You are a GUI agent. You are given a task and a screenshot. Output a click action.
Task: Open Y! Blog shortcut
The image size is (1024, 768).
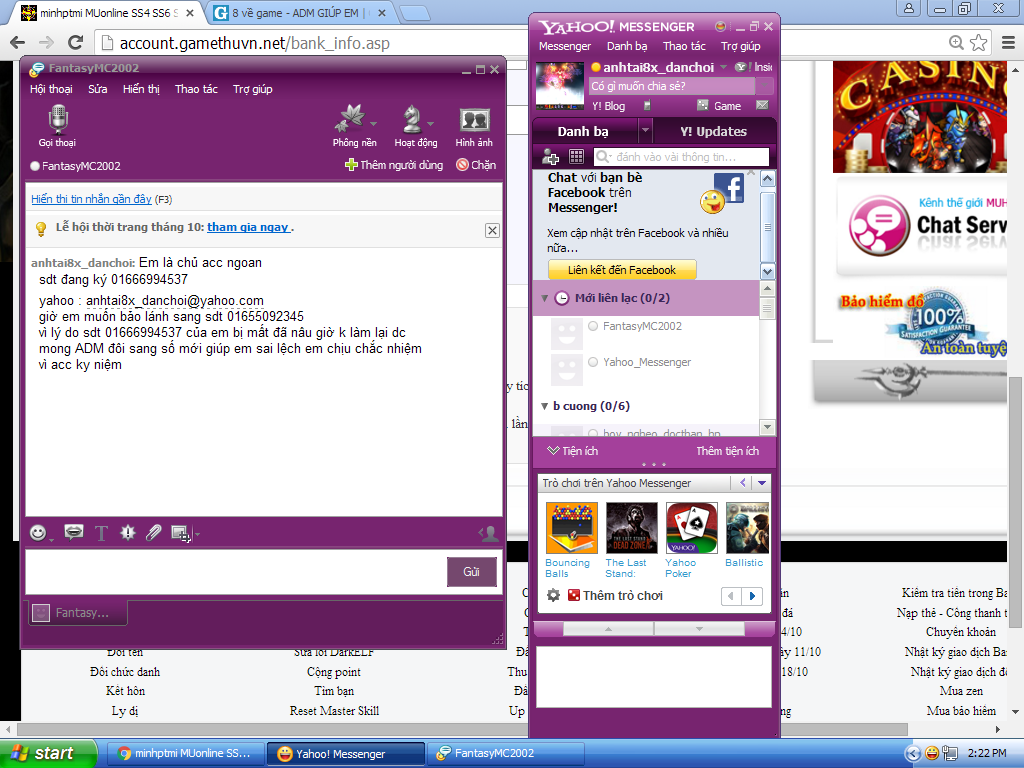[609, 106]
